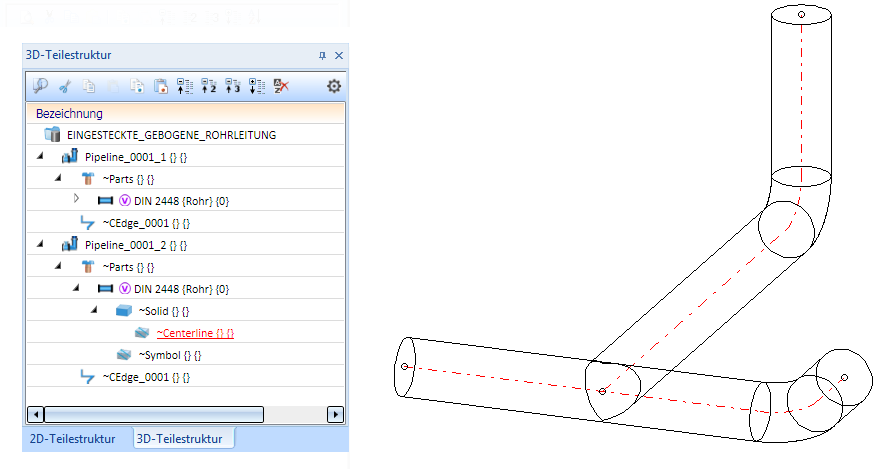Switch to the 2D-Teilestruktur tab
Screen dimensions: 873x469
(x=72, y=439)
